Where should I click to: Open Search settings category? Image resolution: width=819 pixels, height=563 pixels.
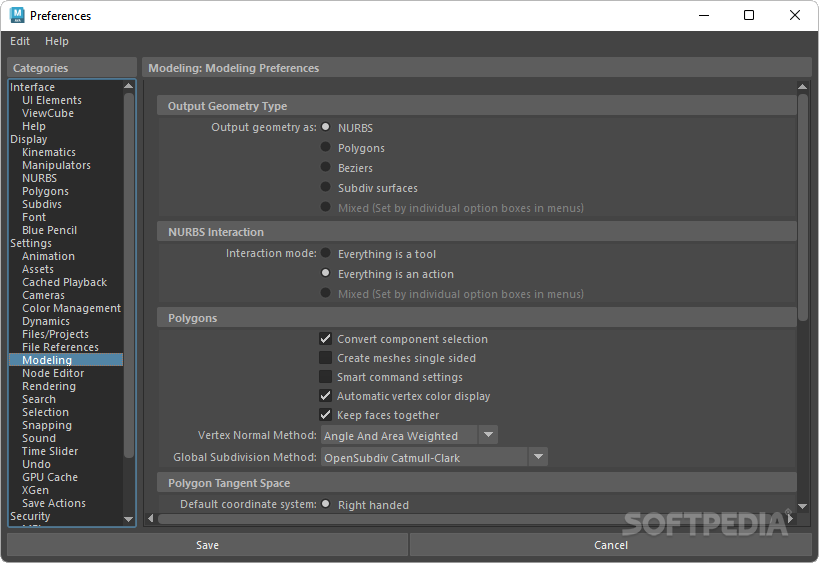(x=39, y=400)
